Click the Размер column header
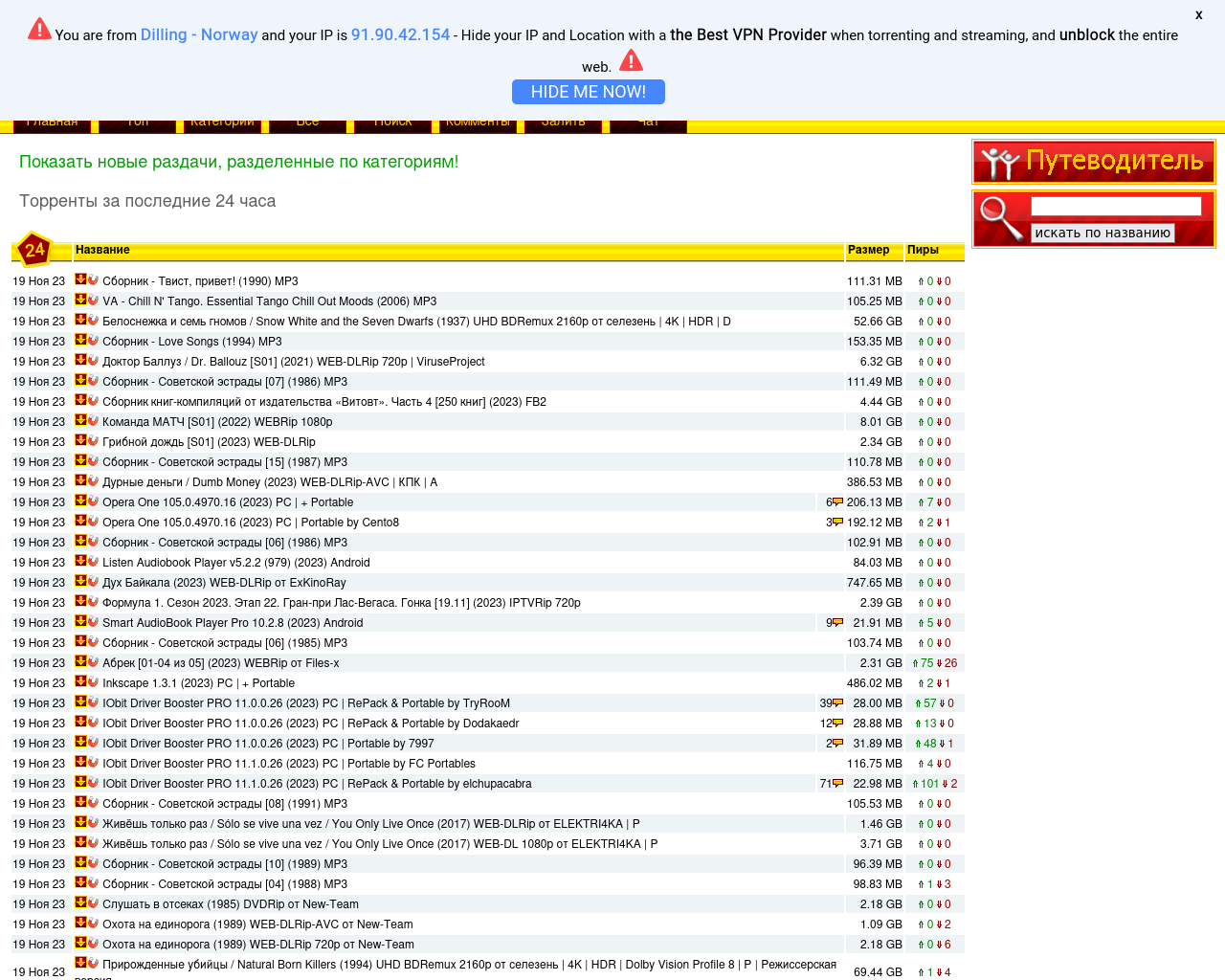The image size is (1225, 980). point(868,250)
